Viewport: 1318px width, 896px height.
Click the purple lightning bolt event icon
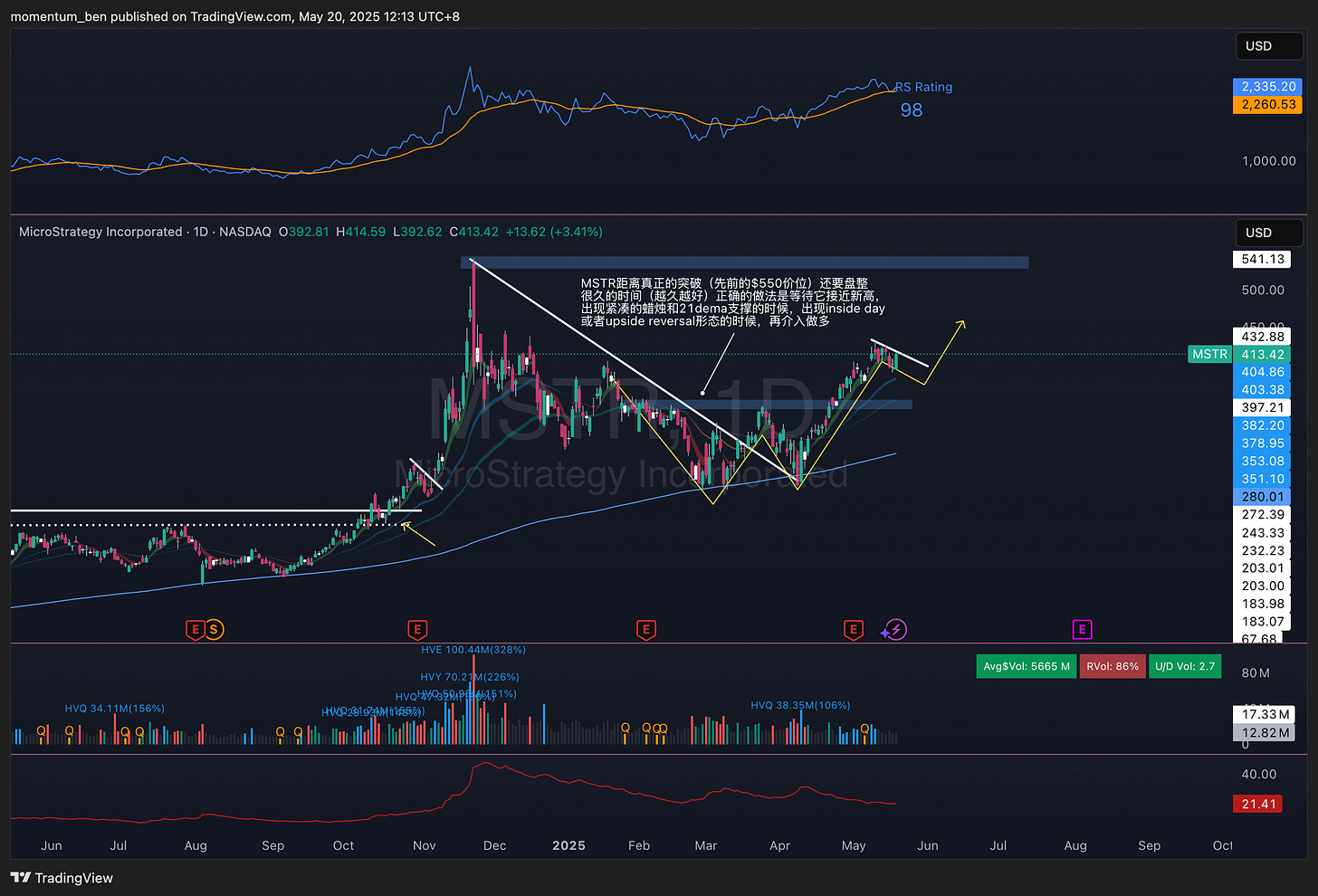coord(895,629)
